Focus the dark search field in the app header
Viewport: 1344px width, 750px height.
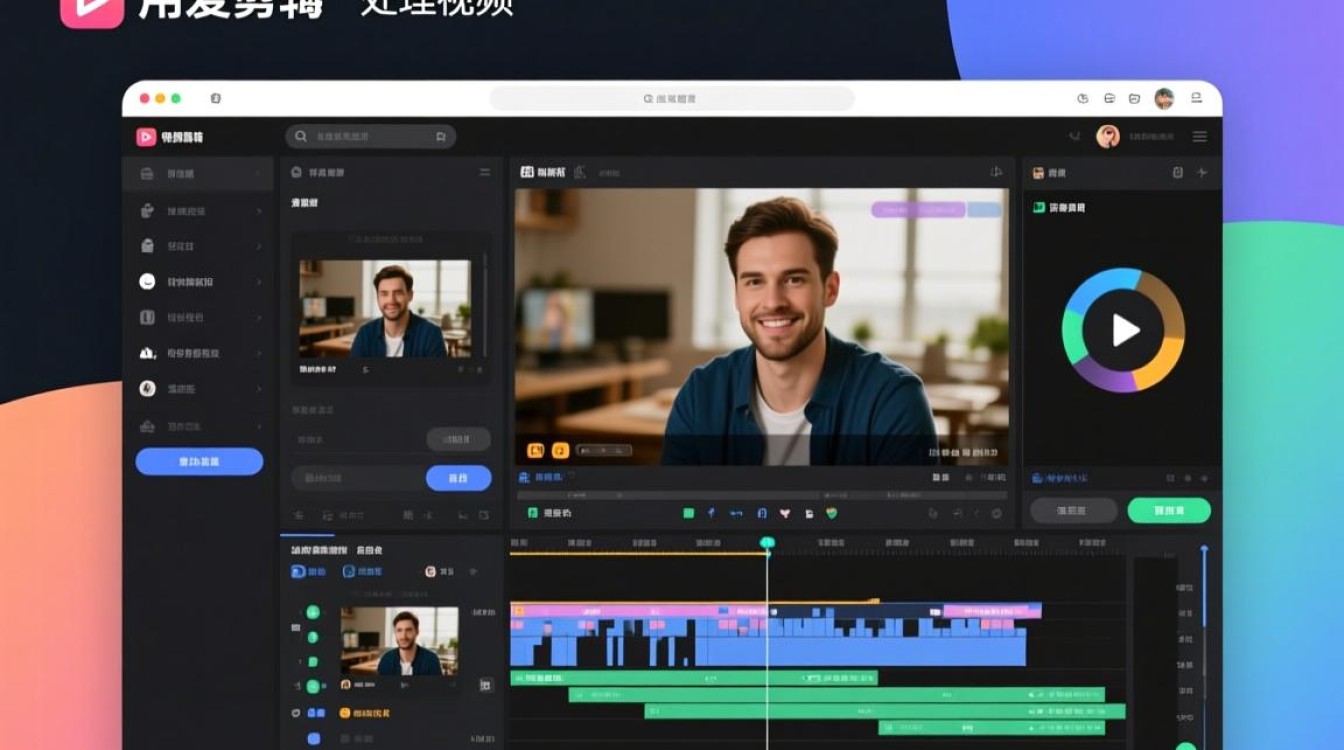[x=370, y=137]
